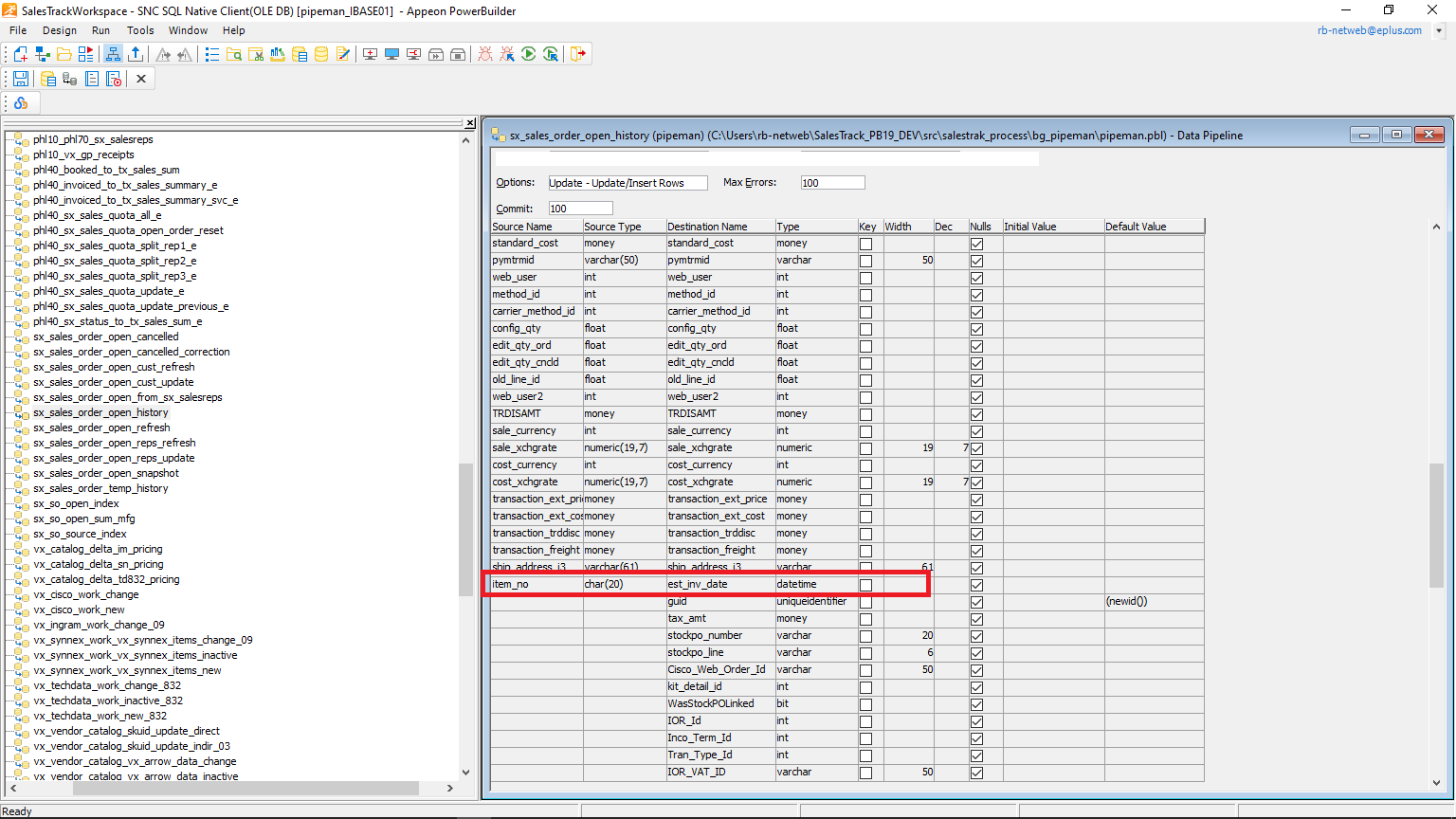
Task: Open the Database painter cylinder icon
Action: pyautogui.click(x=321, y=54)
